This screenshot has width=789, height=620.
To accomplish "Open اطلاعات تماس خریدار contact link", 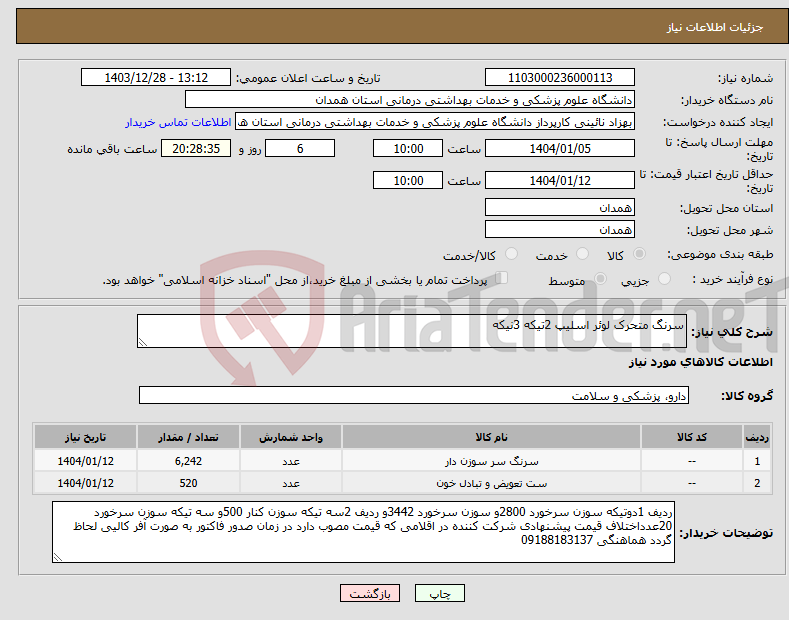I will tap(178, 122).
